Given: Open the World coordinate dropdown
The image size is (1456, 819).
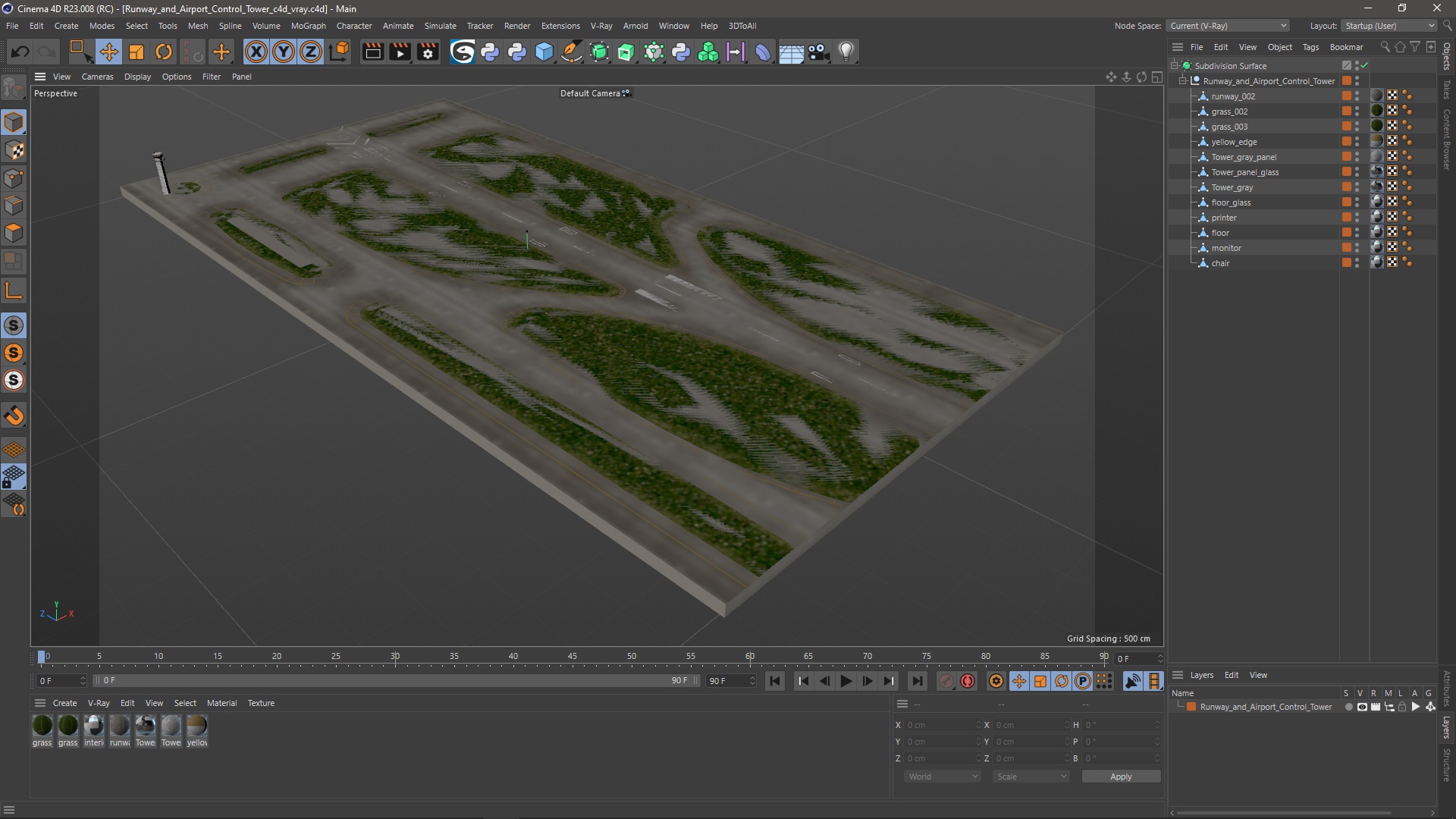Looking at the screenshot, I should click(x=943, y=777).
